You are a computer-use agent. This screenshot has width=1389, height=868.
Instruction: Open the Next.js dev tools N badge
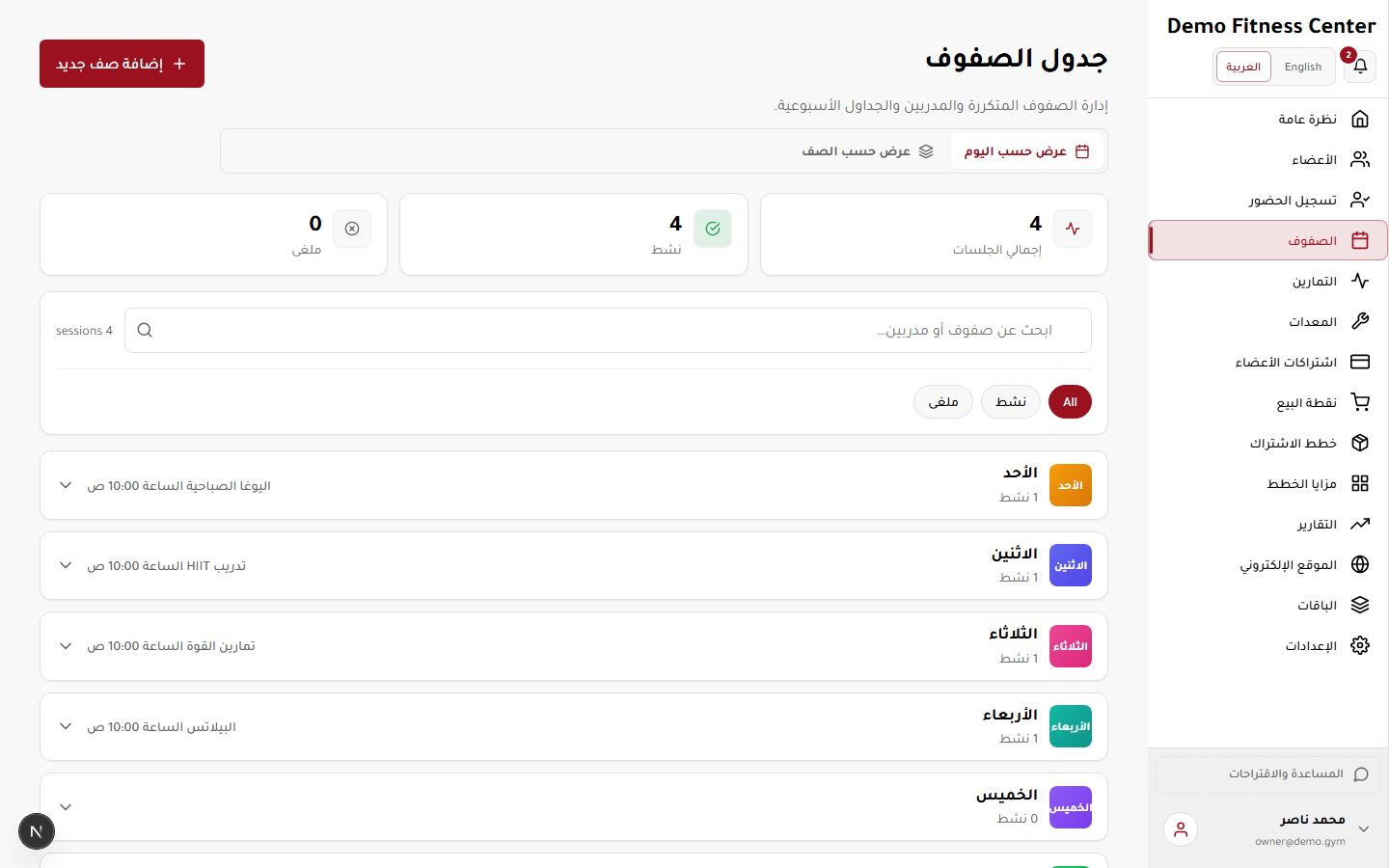click(37, 831)
